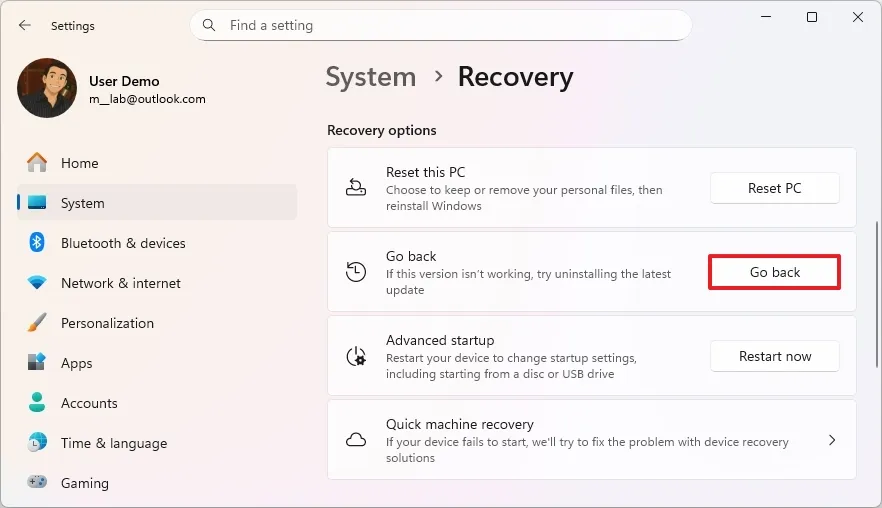Click the System monitor icon
Viewport: 882px width, 508px height.
click(37, 203)
